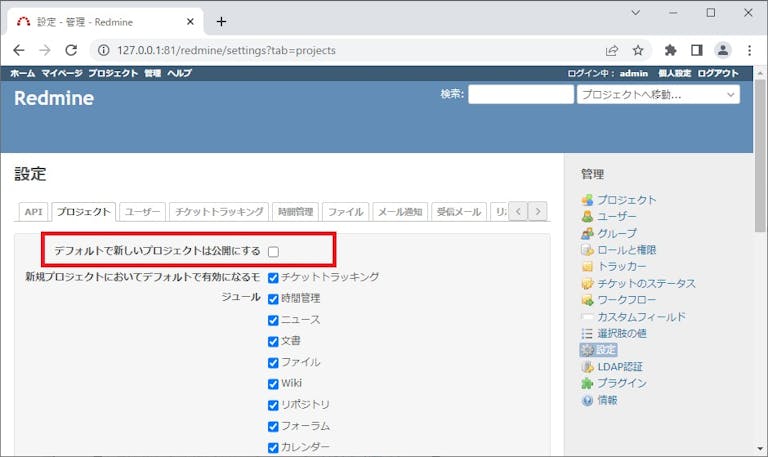Switch to the ユーザー settings tab
This screenshot has width=768, height=457.
[143, 212]
